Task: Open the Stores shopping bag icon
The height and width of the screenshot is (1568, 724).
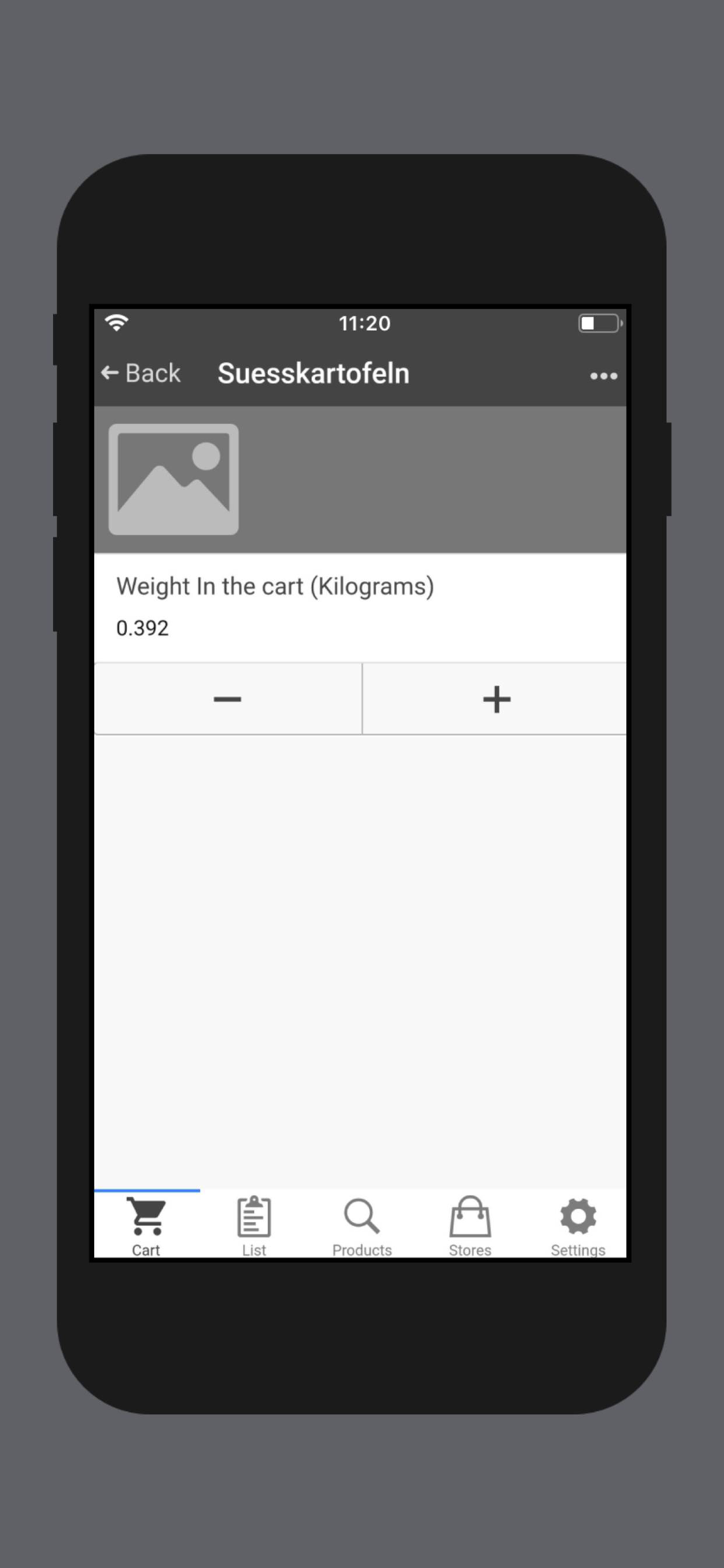Action: pyautogui.click(x=470, y=1216)
